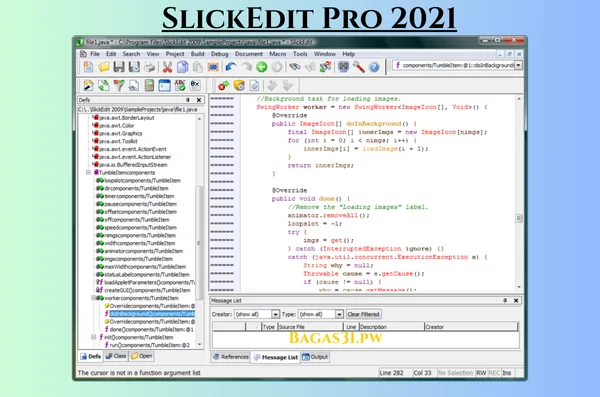Click the 0x hex mode icon
The image size is (600, 397).
coord(195,85)
